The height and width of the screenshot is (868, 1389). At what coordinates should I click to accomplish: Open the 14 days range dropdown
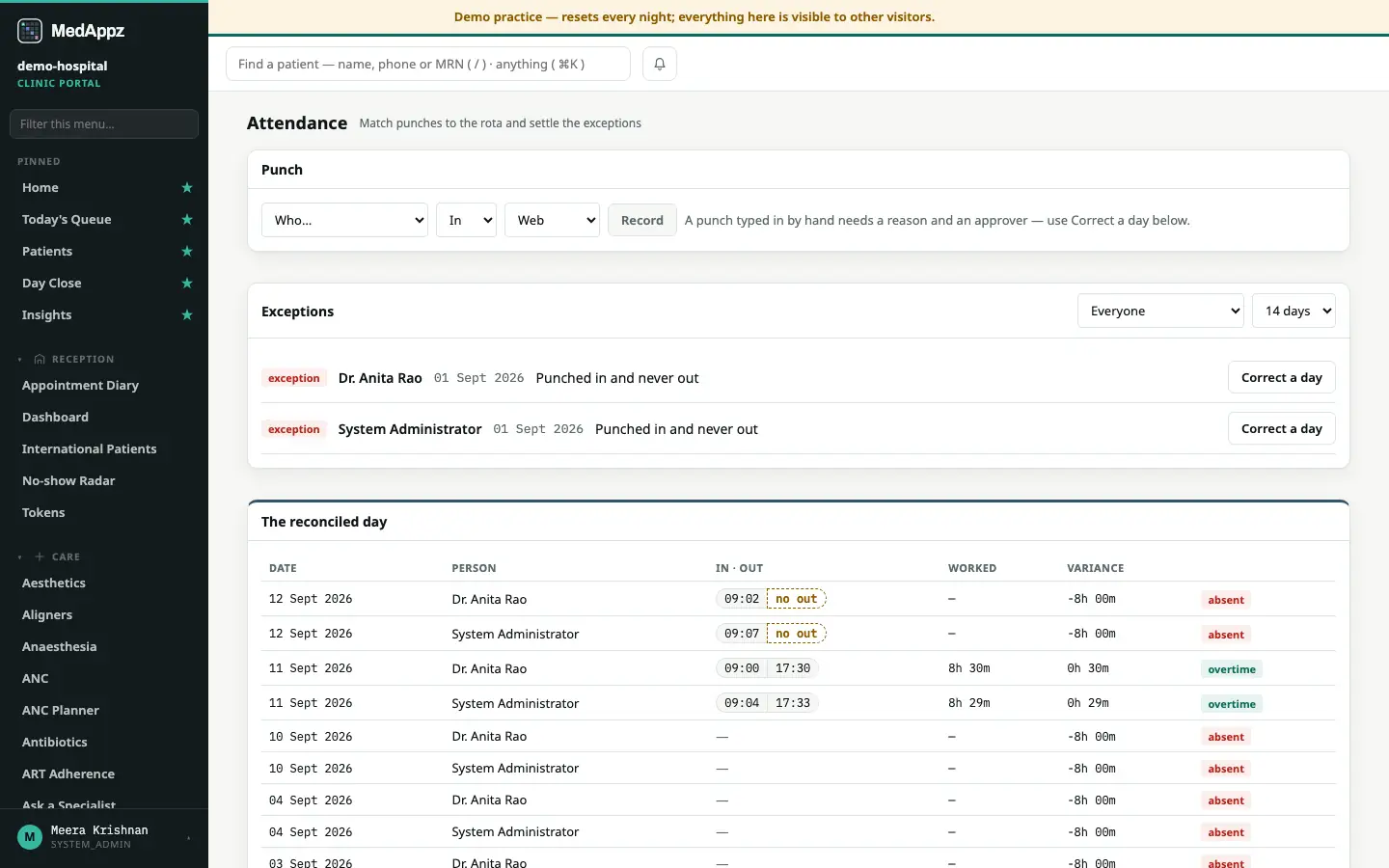(x=1294, y=311)
